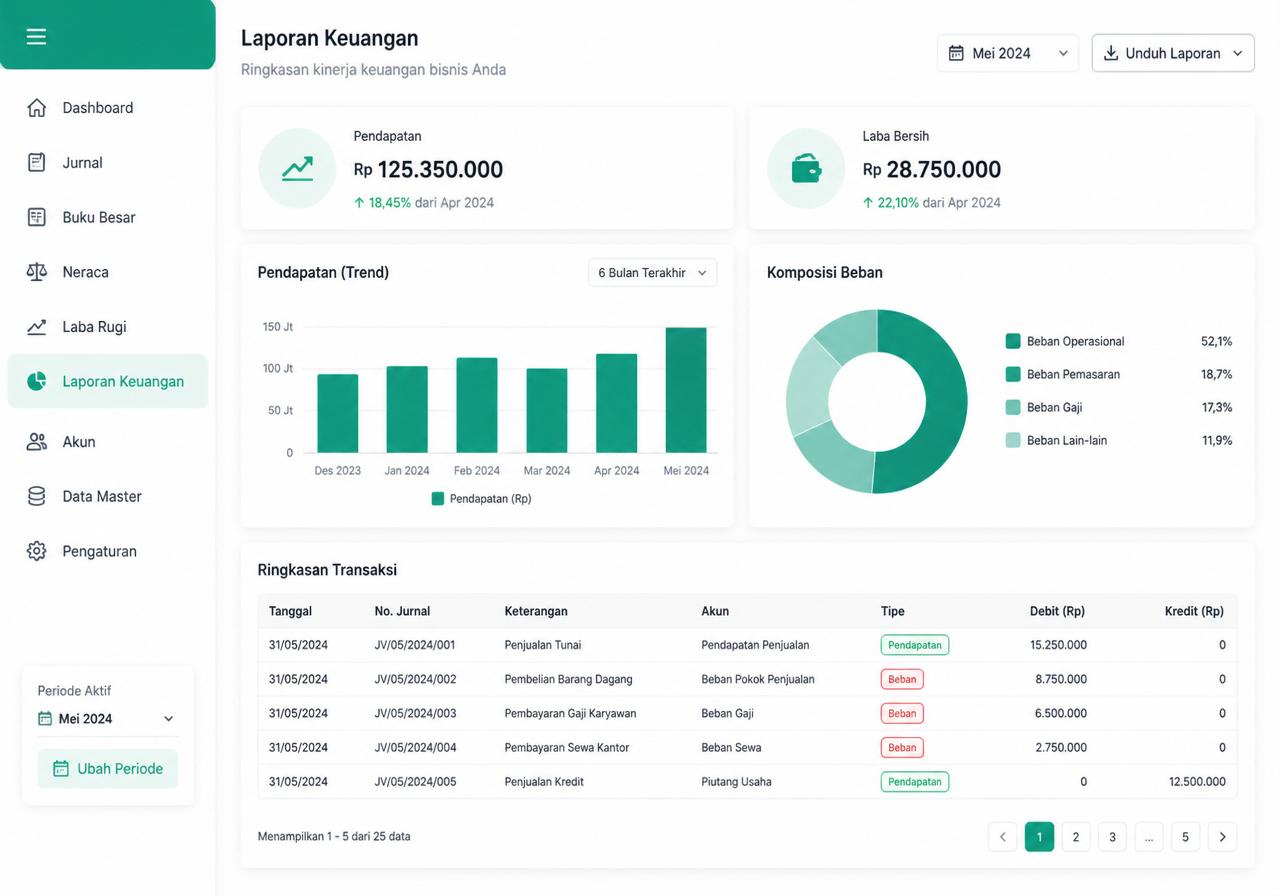Open Dashboard from the sidebar
Image resolution: width=1280 pixels, height=896 pixels.
pyautogui.click(x=108, y=108)
